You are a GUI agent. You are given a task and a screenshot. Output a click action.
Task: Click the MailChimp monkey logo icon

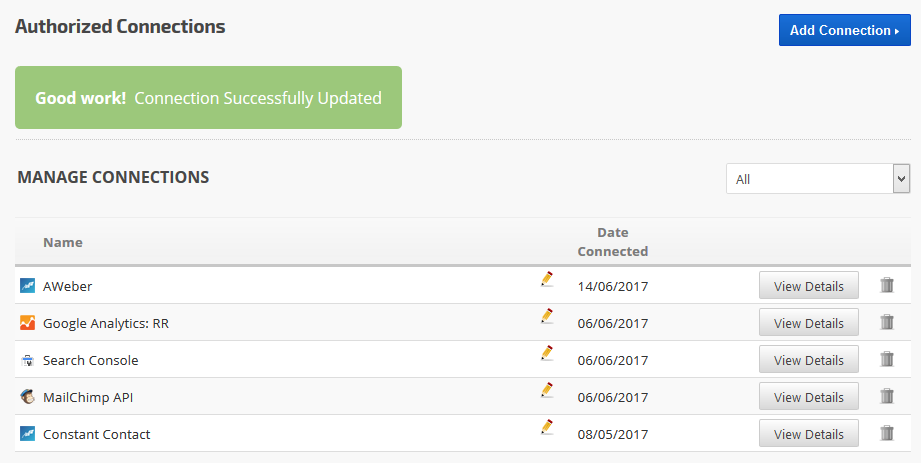[x=27, y=397]
